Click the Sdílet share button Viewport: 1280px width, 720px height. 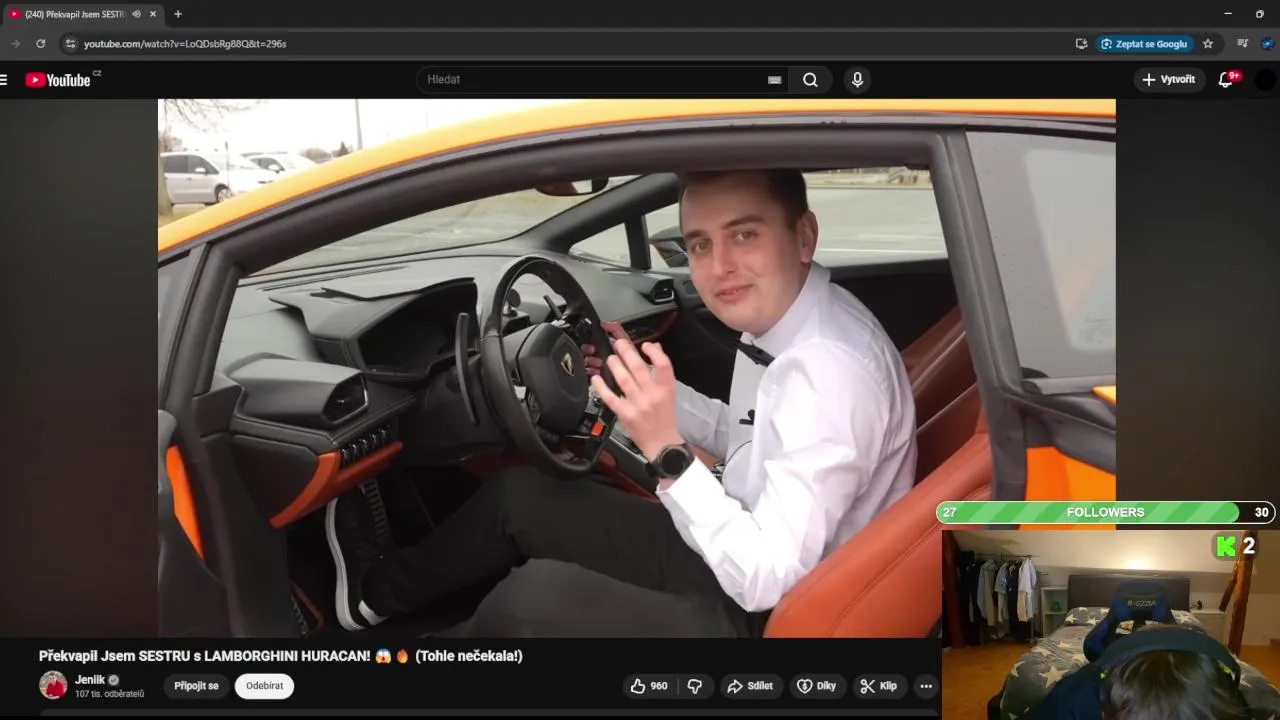click(x=750, y=686)
